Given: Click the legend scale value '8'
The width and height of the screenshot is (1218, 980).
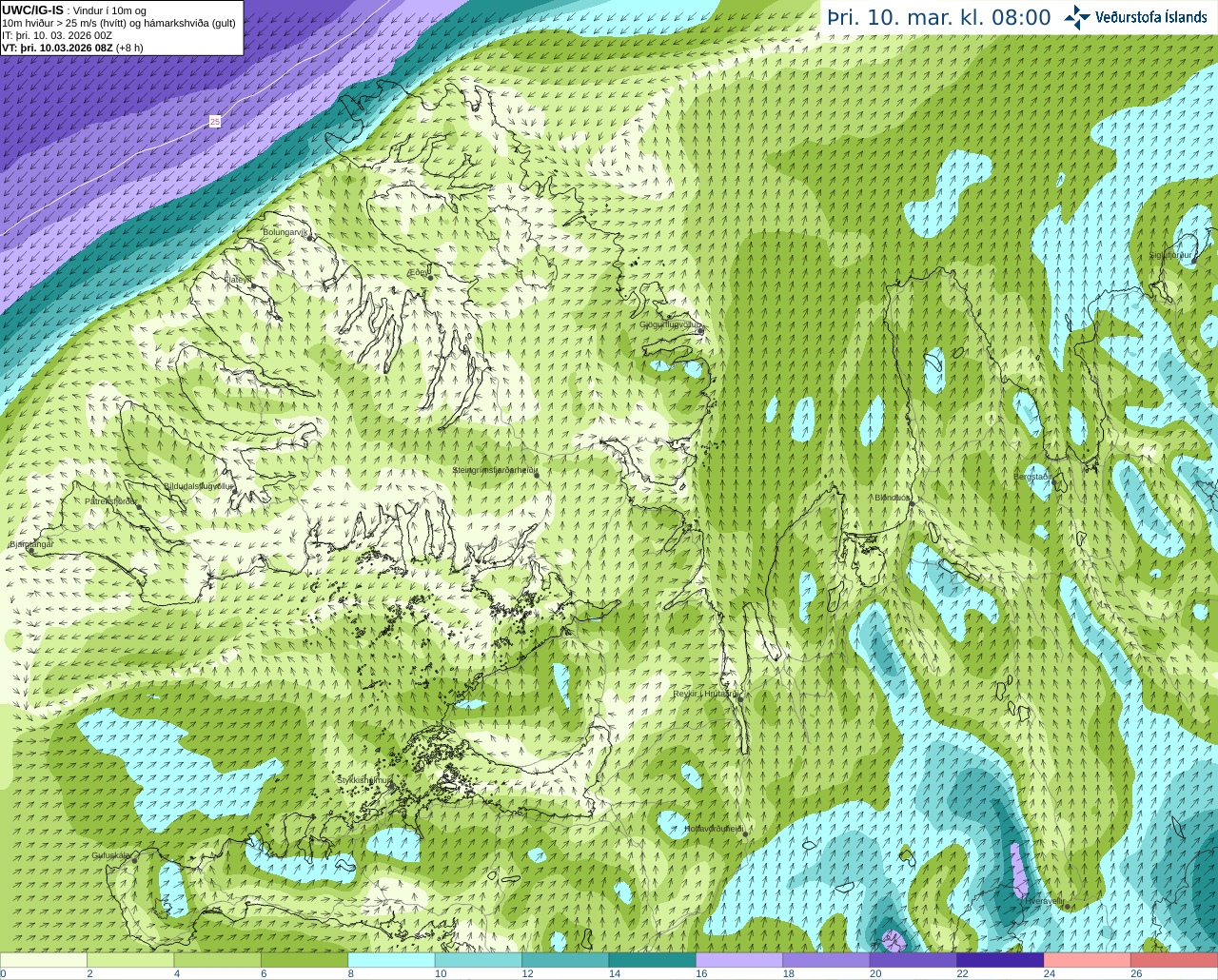Looking at the screenshot, I should pyautogui.click(x=351, y=974).
